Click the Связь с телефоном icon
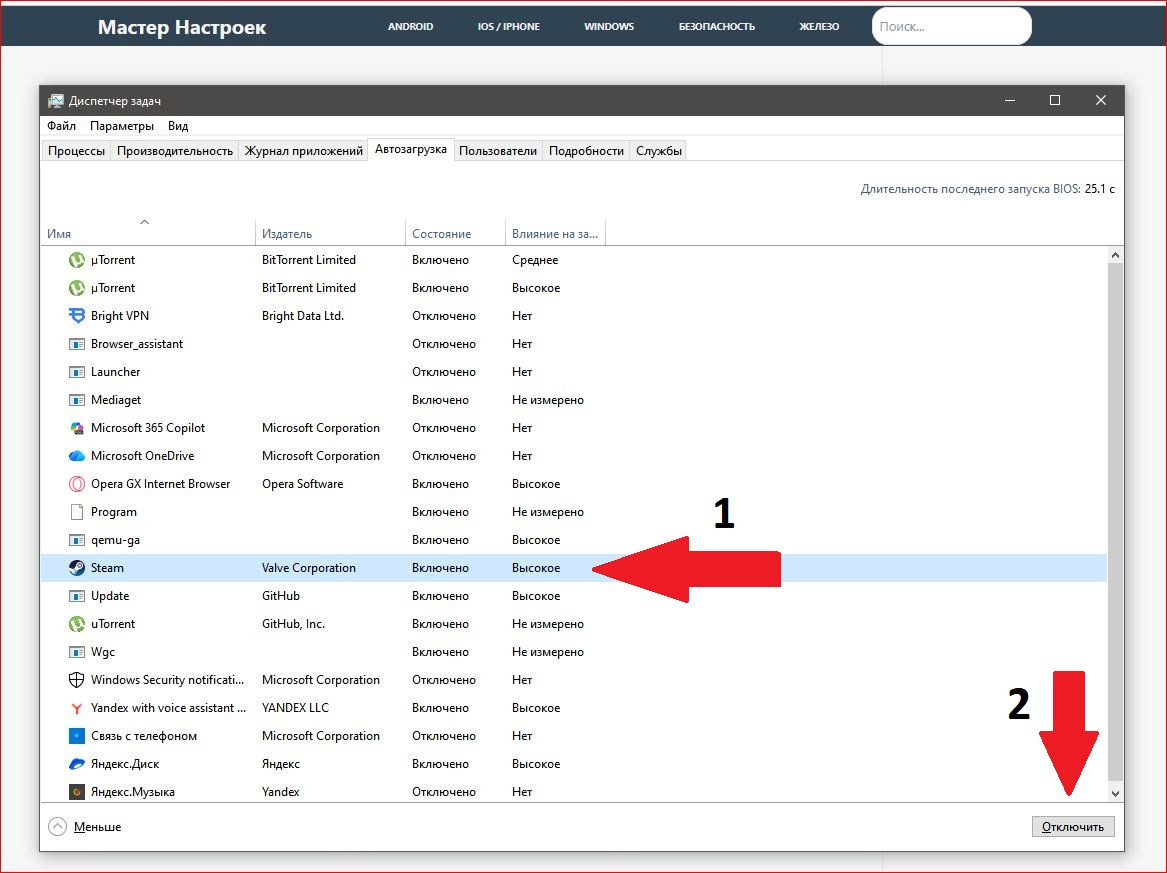The width and height of the screenshot is (1167, 873). [77, 736]
